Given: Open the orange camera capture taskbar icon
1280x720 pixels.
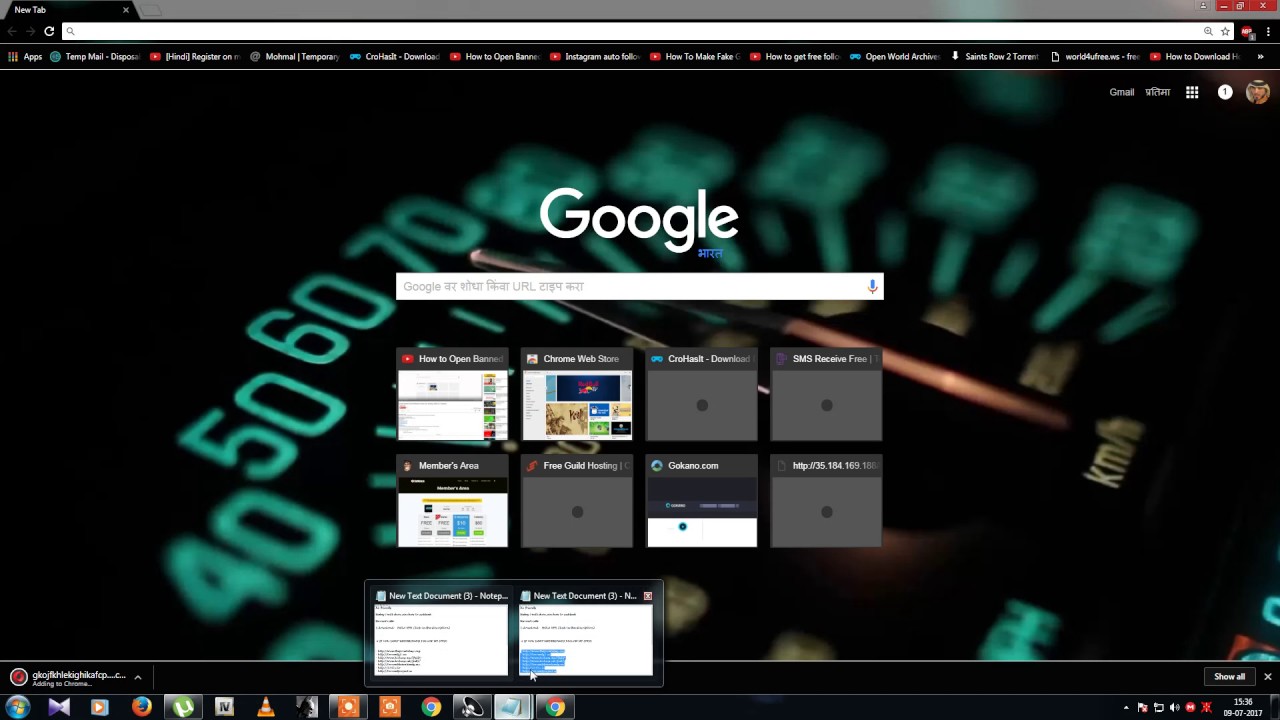Looking at the screenshot, I should [390, 707].
